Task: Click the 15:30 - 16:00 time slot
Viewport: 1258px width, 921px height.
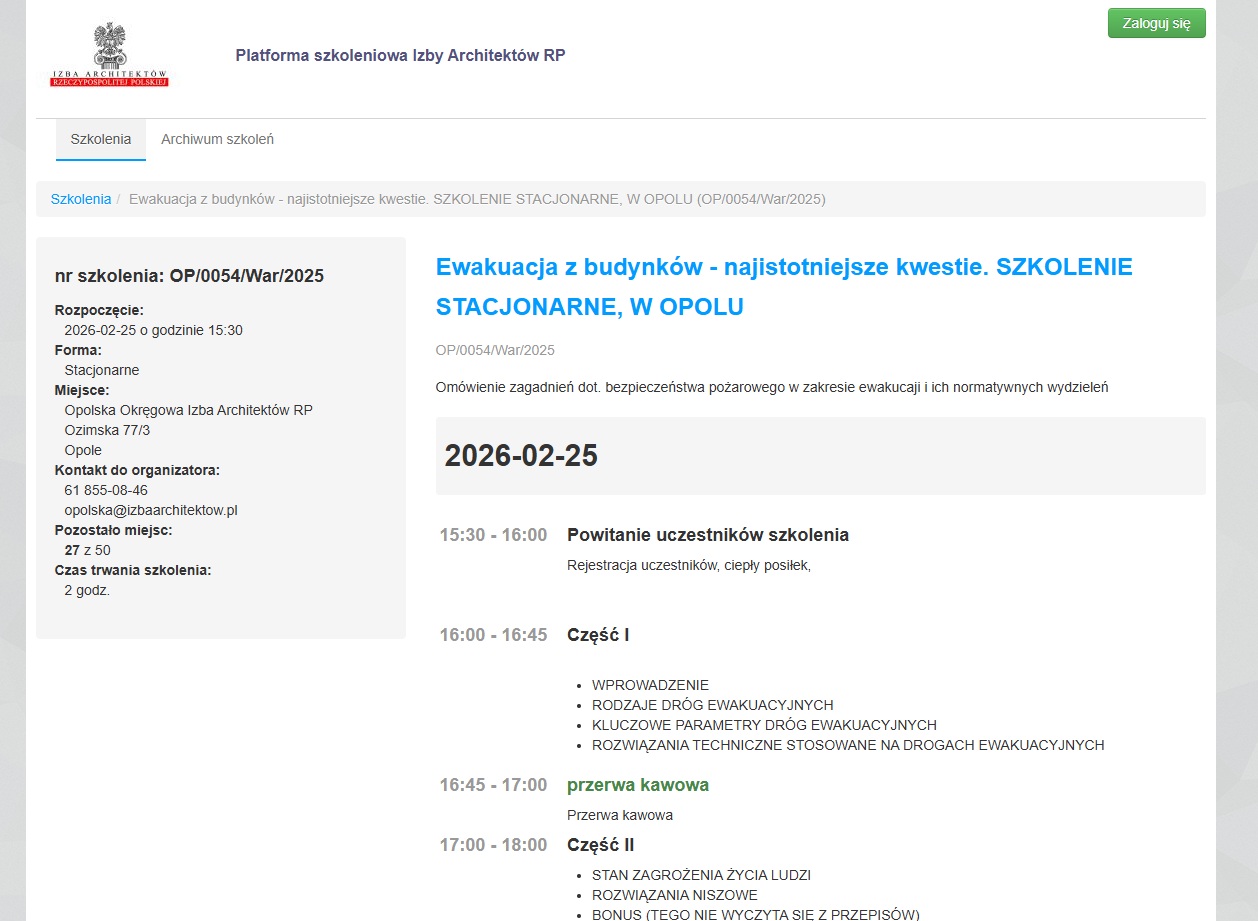Action: tap(493, 535)
